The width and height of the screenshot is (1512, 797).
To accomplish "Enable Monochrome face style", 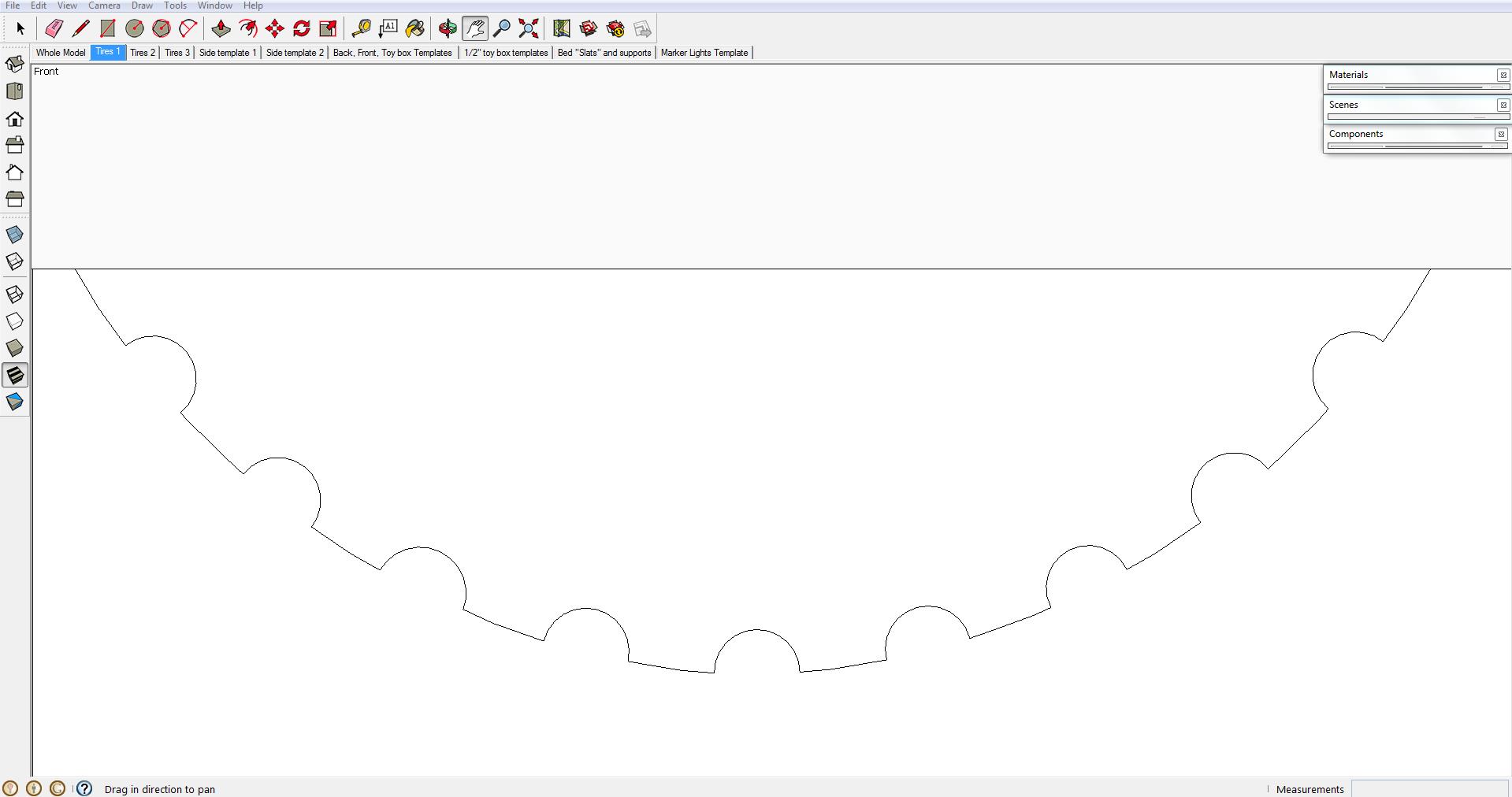I will coord(15,402).
